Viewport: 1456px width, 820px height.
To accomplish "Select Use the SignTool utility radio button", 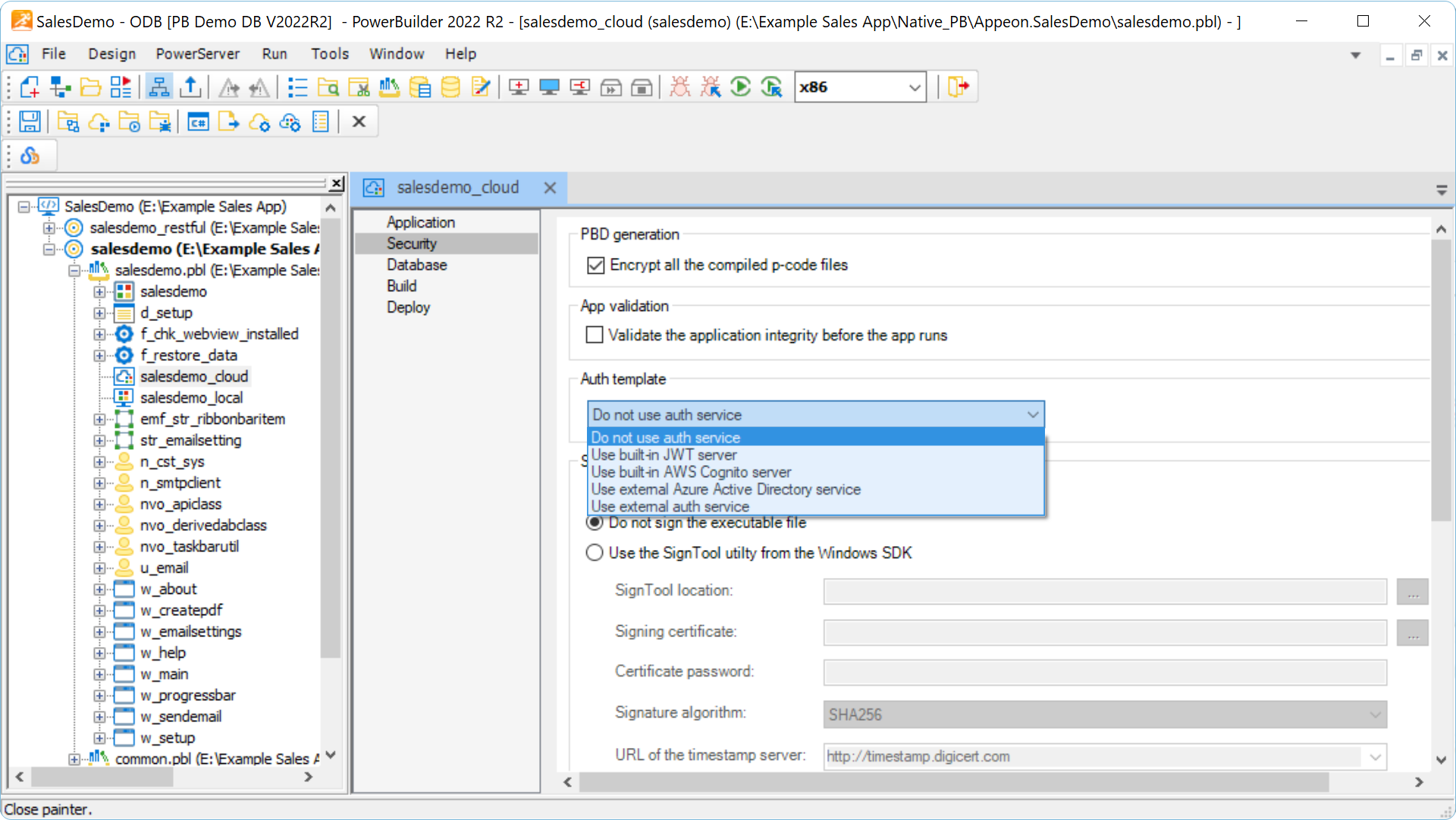I will [x=595, y=553].
